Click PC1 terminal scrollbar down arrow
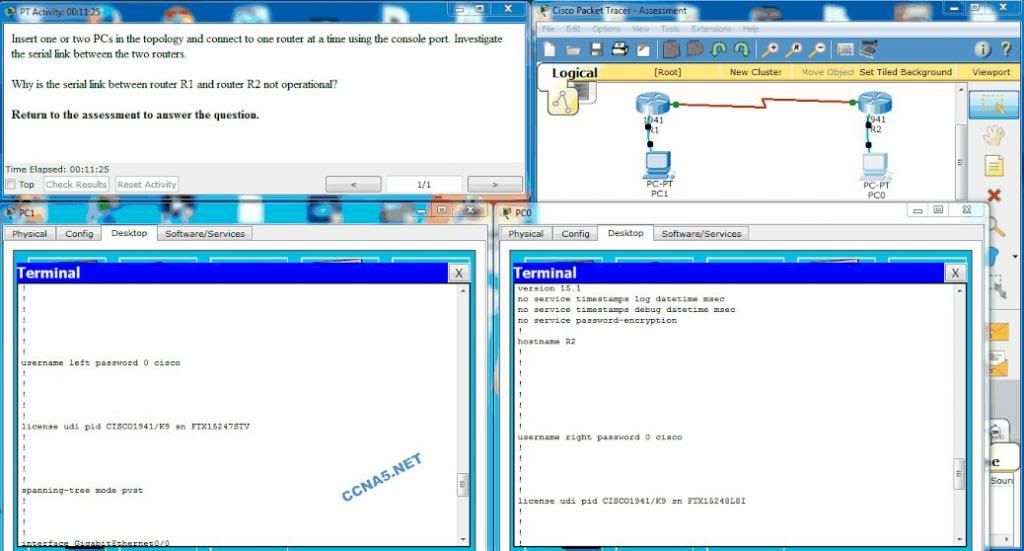Image resolution: width=1024 pixels, height=551 pixels. 462,540
